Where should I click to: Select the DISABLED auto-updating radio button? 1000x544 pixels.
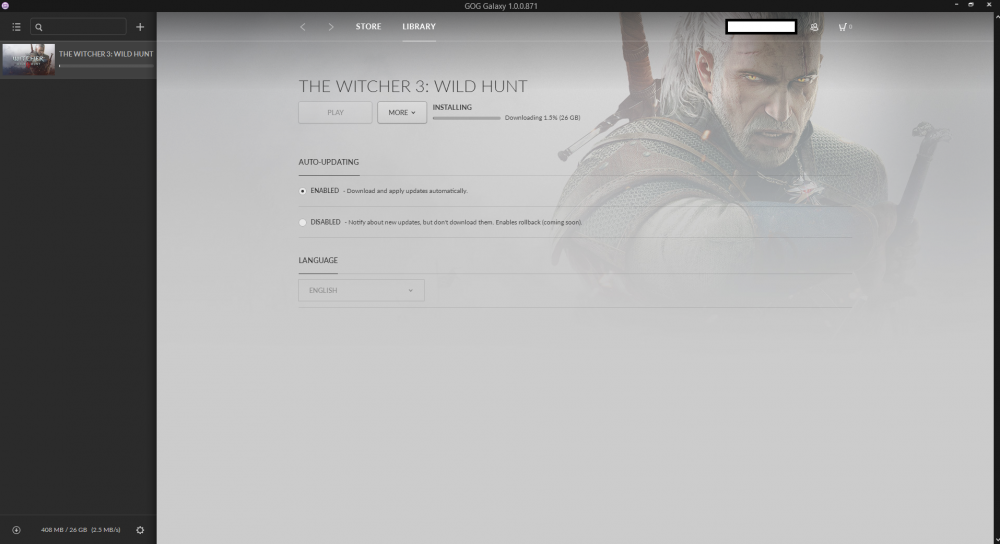[x=302, y=223]
